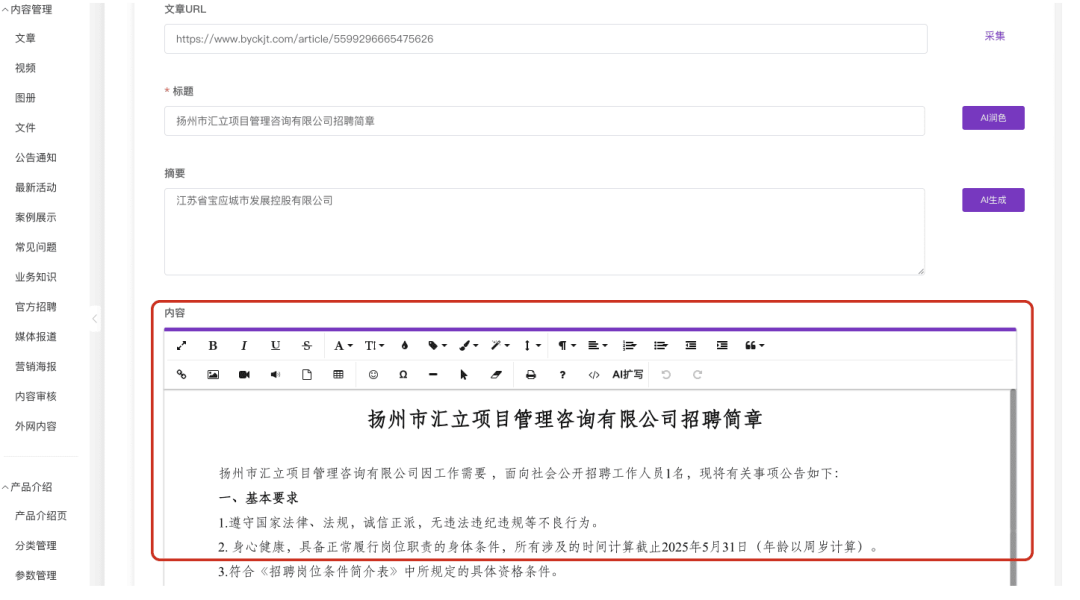Insert a table in the editor
The width and height of the screenshot is (1080, 600).
point(338,375)
